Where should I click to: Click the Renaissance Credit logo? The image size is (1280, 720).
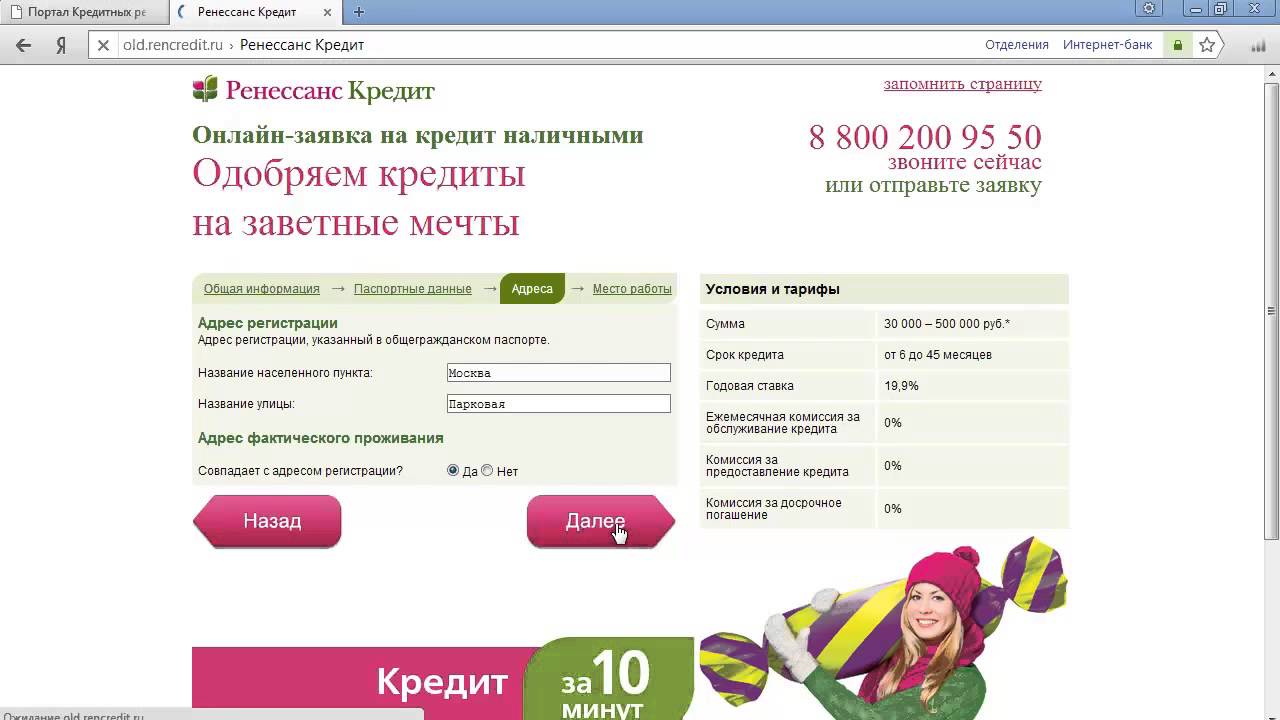tap(313, 90)
